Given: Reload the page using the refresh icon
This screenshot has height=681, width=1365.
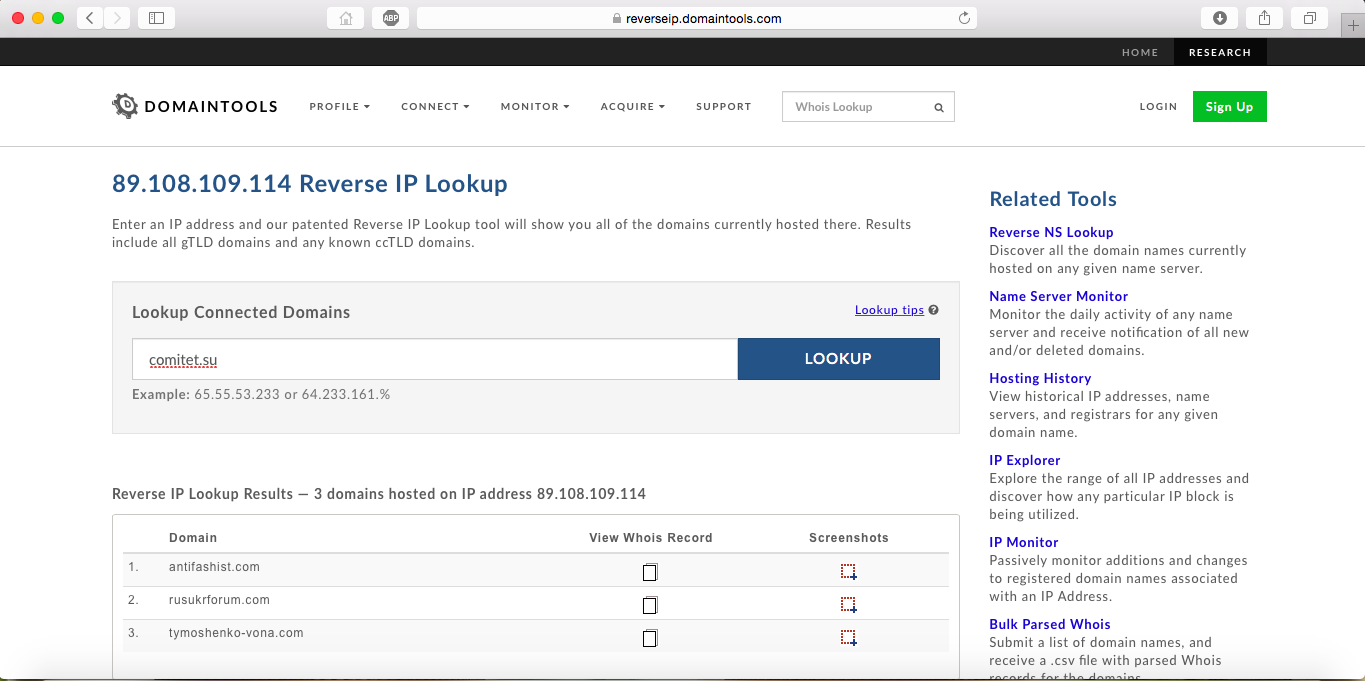Looking at the screenshot, I should pos(964,18).
